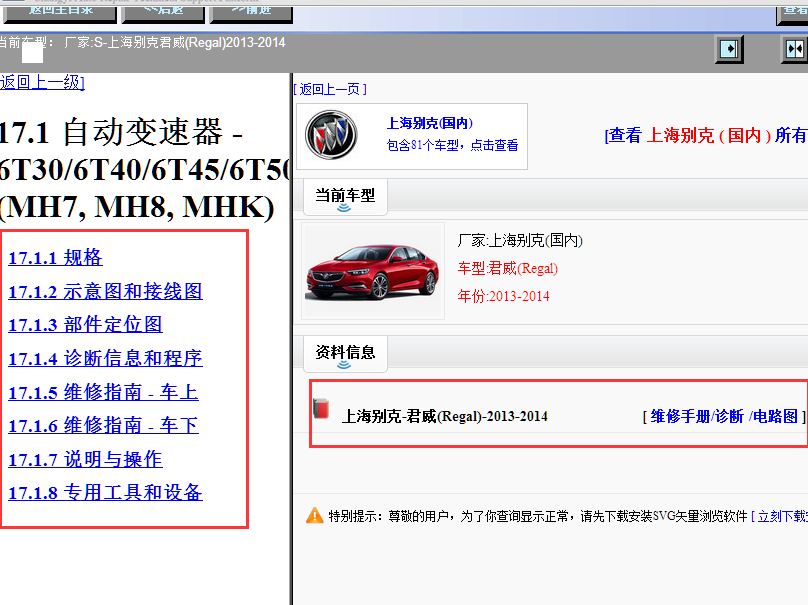The height and width of the screenshot is (605, 808).
Task: Click the 返回主目录 toolbar button
Action: pos(60,12)
